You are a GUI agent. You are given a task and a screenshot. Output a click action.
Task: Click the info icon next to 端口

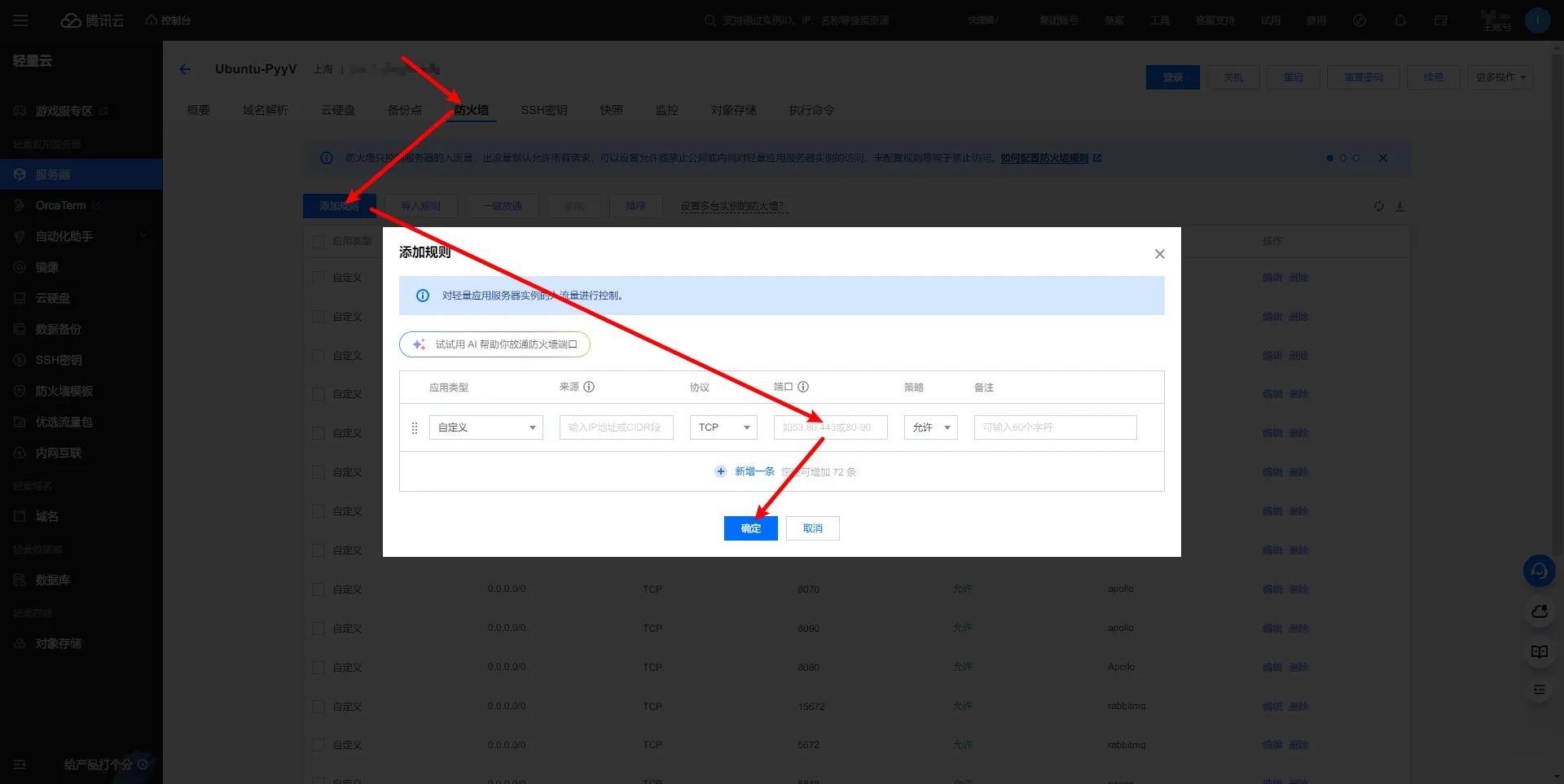click(803, 387)
